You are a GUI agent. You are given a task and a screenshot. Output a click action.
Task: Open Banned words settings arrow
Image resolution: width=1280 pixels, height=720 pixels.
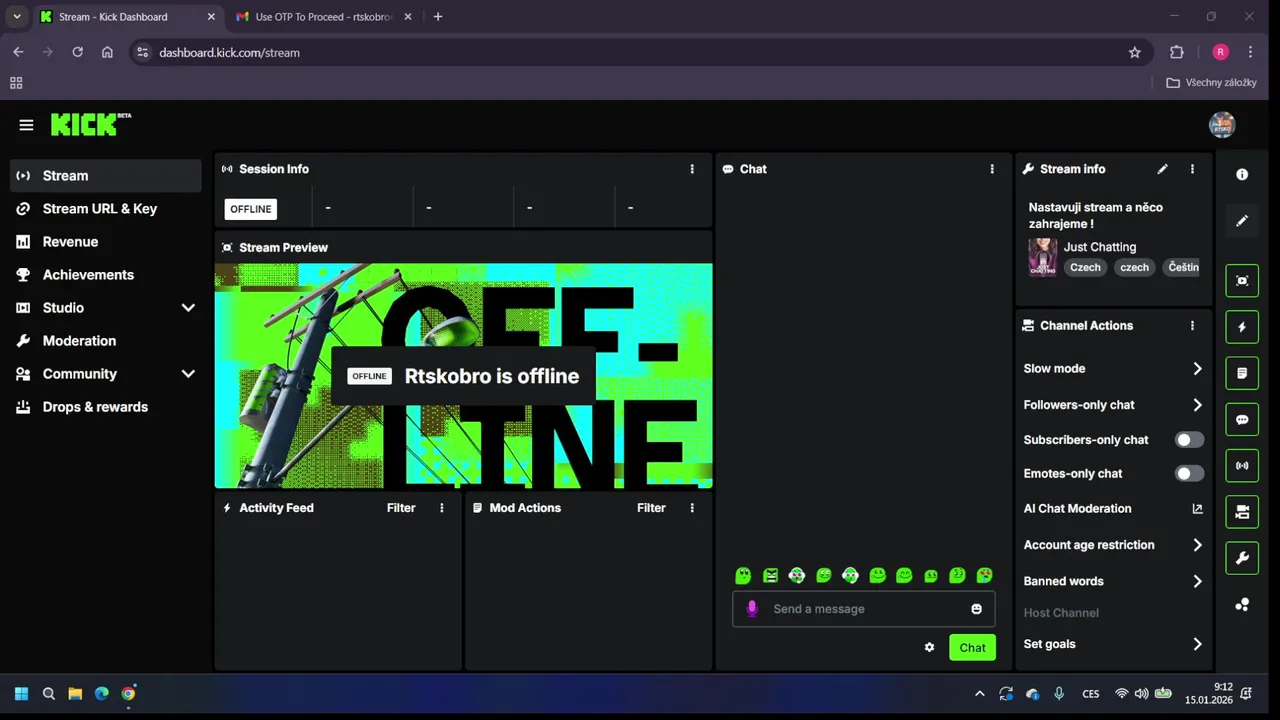(1197, 581)
